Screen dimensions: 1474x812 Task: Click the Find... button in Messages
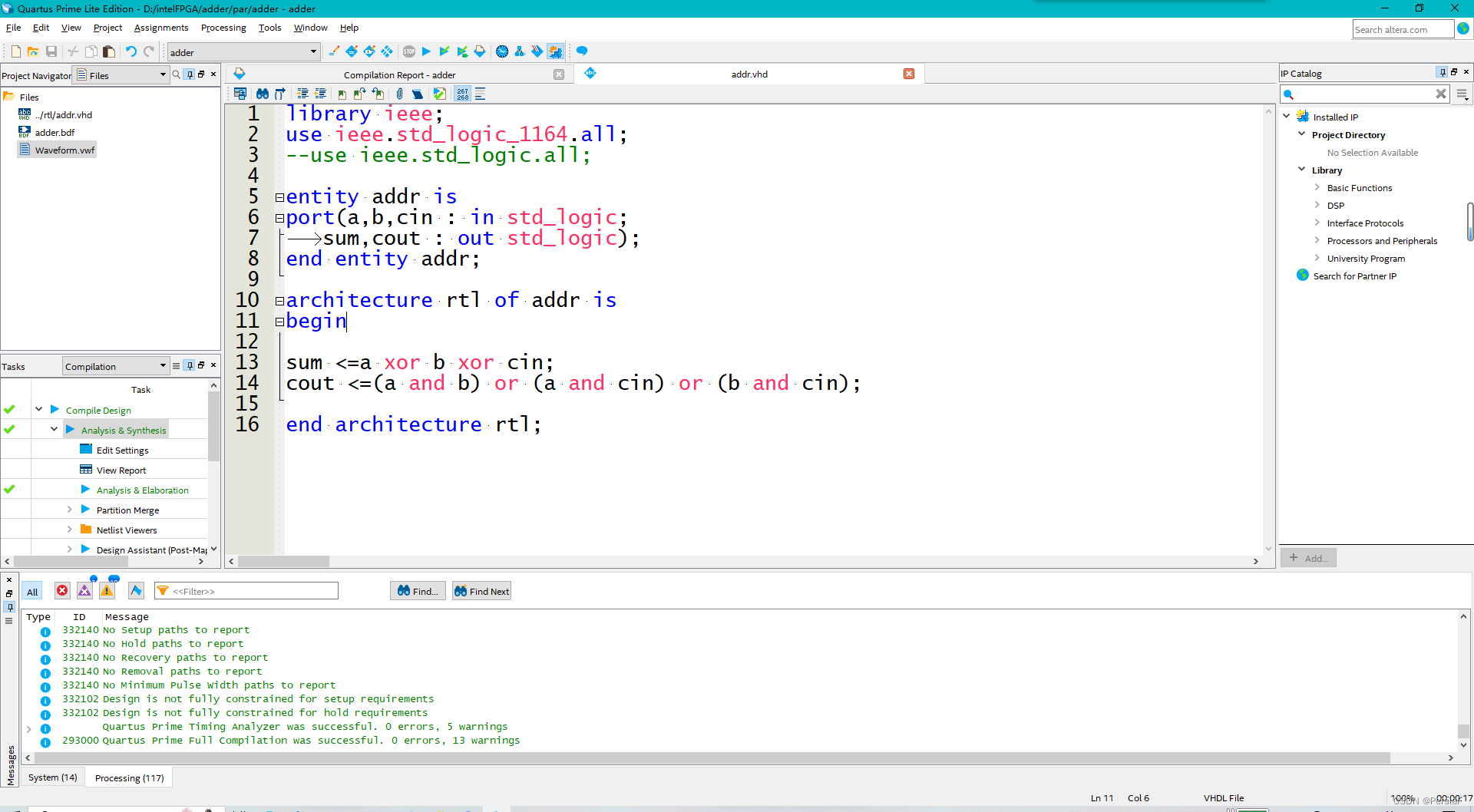tap(418, 591)
